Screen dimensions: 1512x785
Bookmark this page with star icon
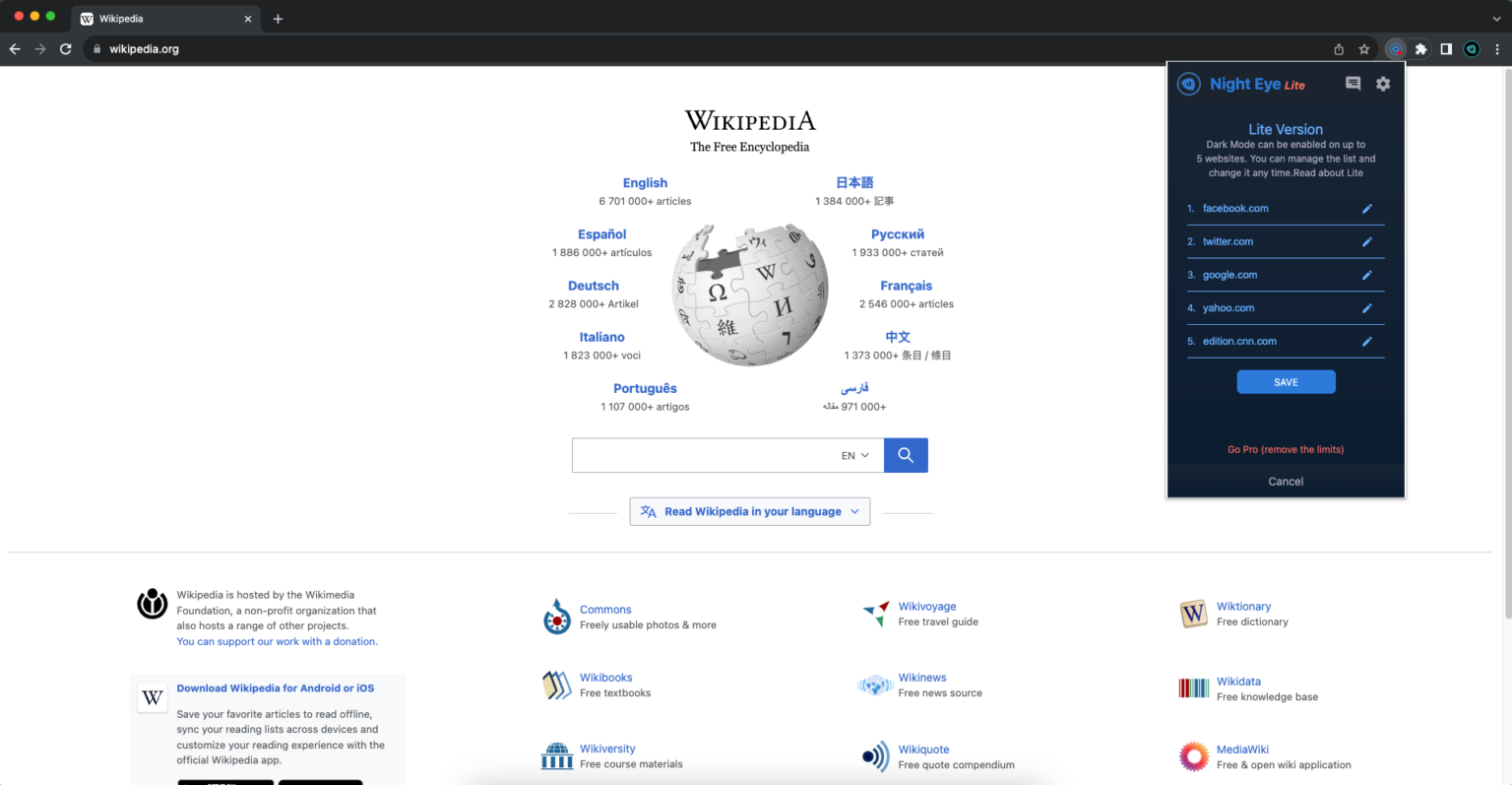click(x=1364, y=49)
